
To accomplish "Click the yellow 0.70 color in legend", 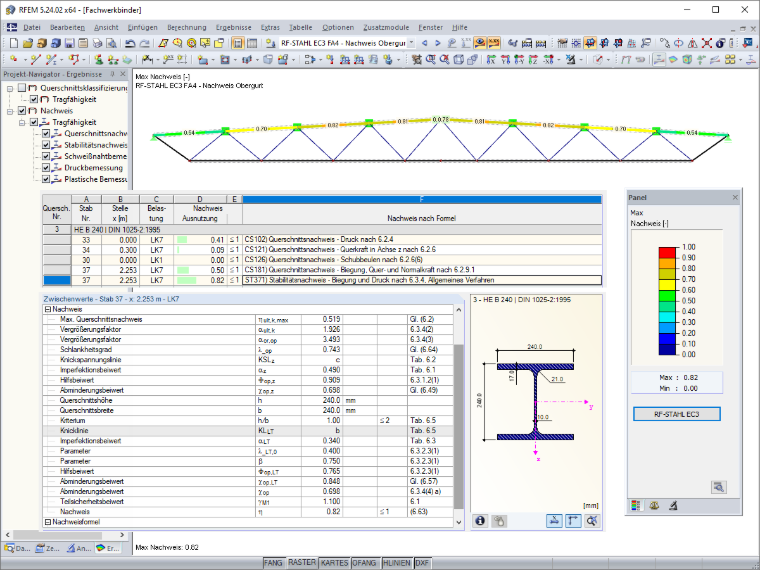I will 667,285.
